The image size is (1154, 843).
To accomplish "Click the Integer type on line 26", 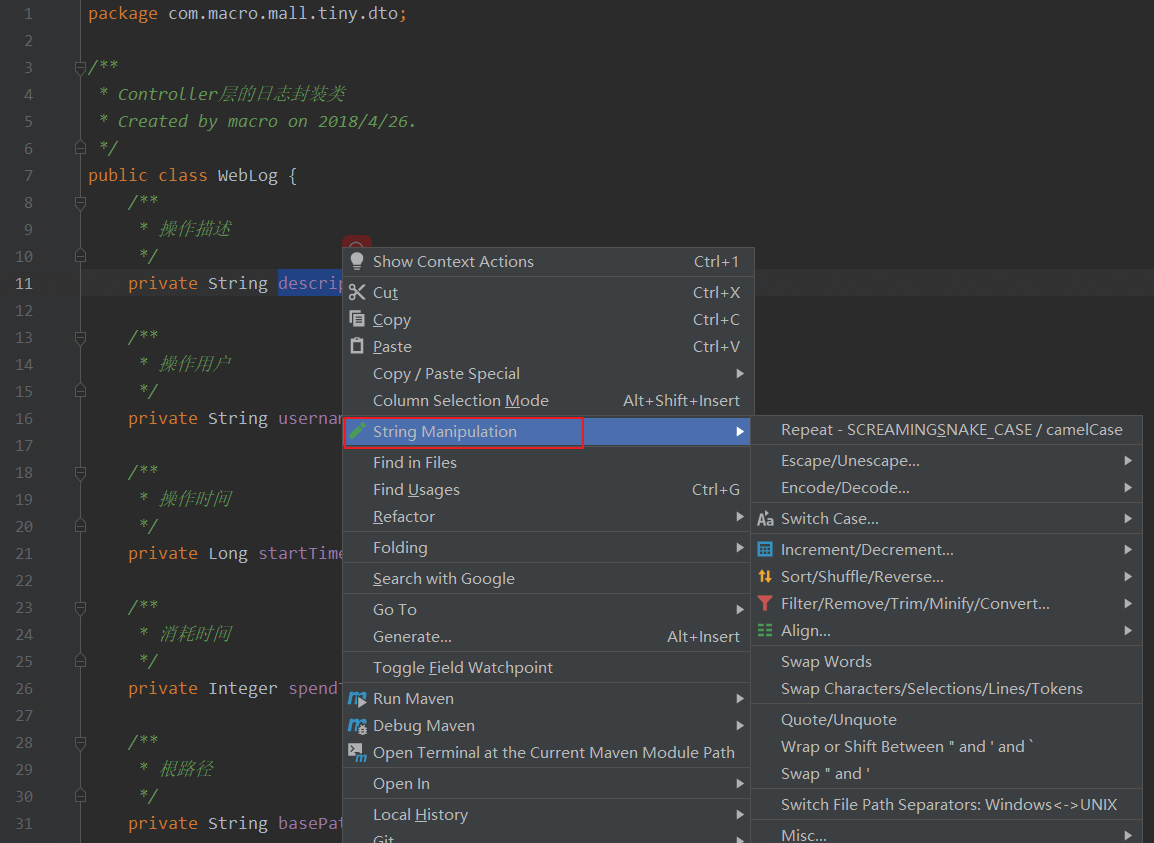I will [243, 688].
